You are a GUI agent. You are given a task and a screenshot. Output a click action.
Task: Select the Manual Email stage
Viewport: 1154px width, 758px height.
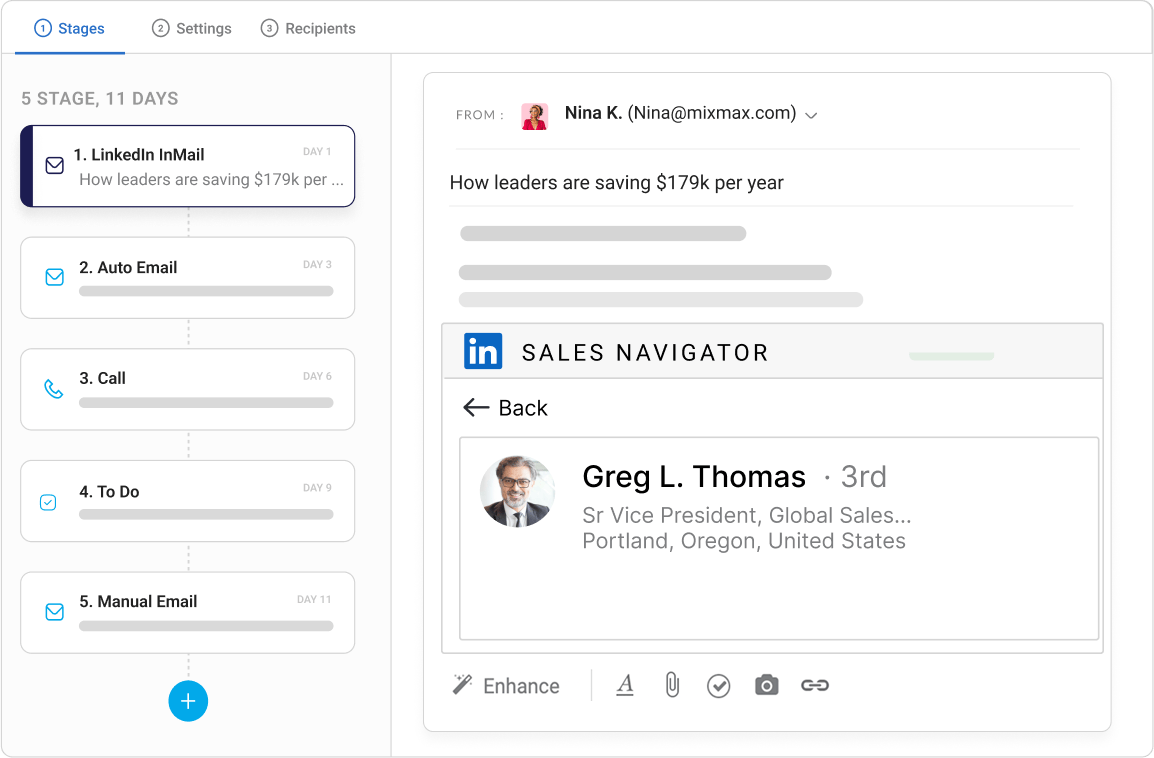(x=188, y=612)
